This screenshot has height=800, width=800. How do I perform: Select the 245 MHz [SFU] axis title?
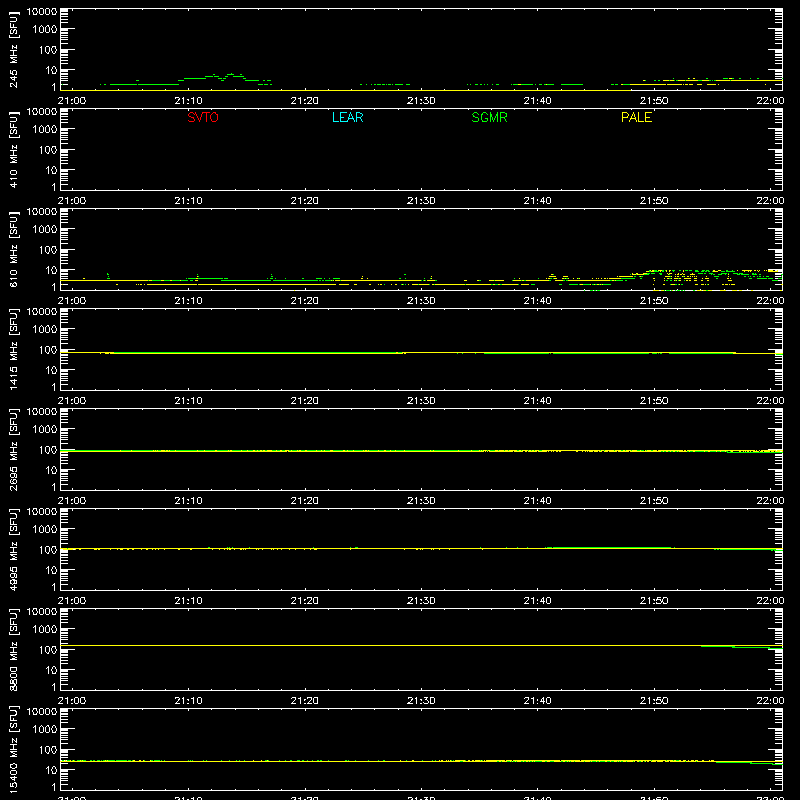[14, 50]
